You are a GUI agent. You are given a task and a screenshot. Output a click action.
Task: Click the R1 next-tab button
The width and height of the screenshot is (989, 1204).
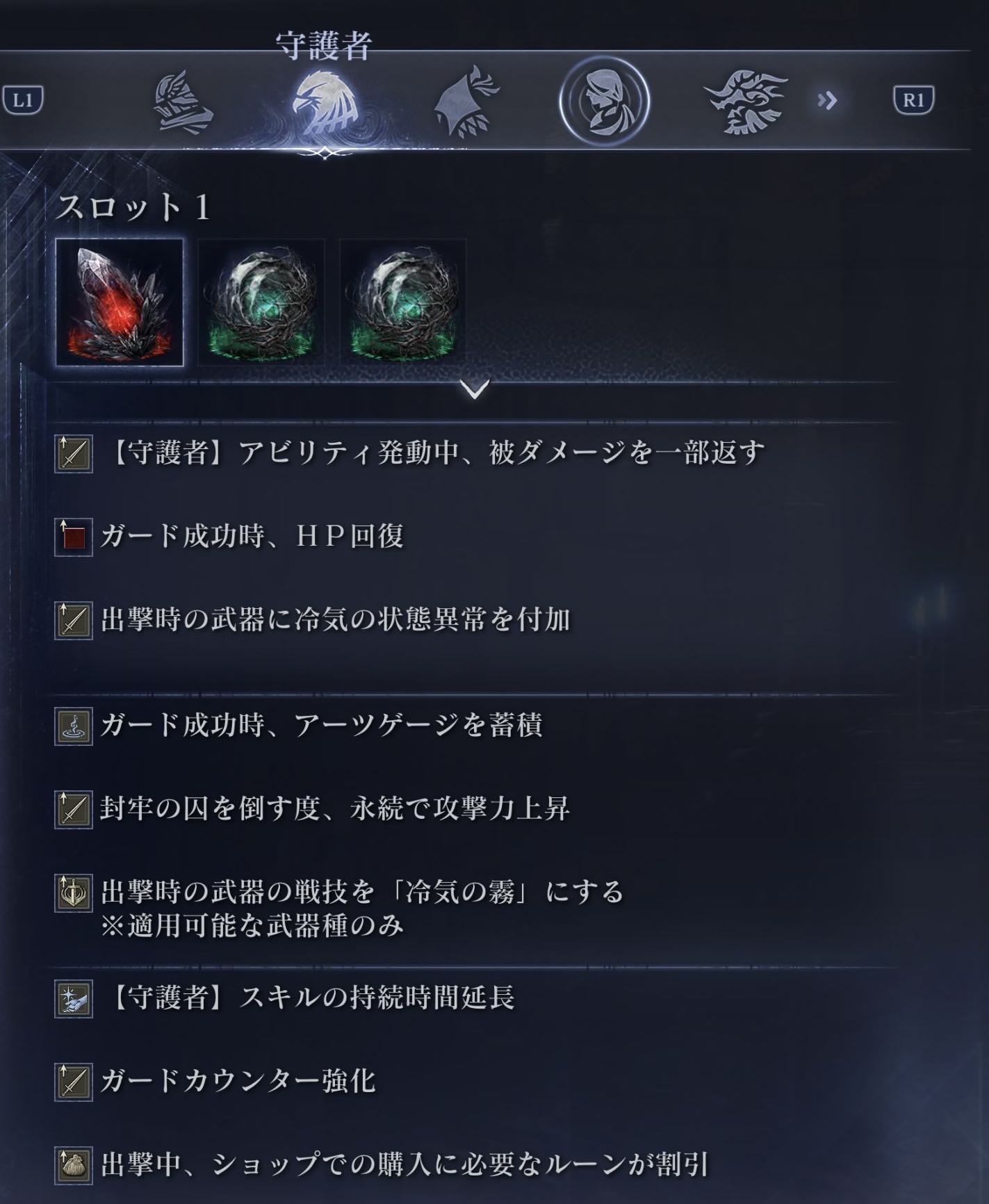click(913, 101)
